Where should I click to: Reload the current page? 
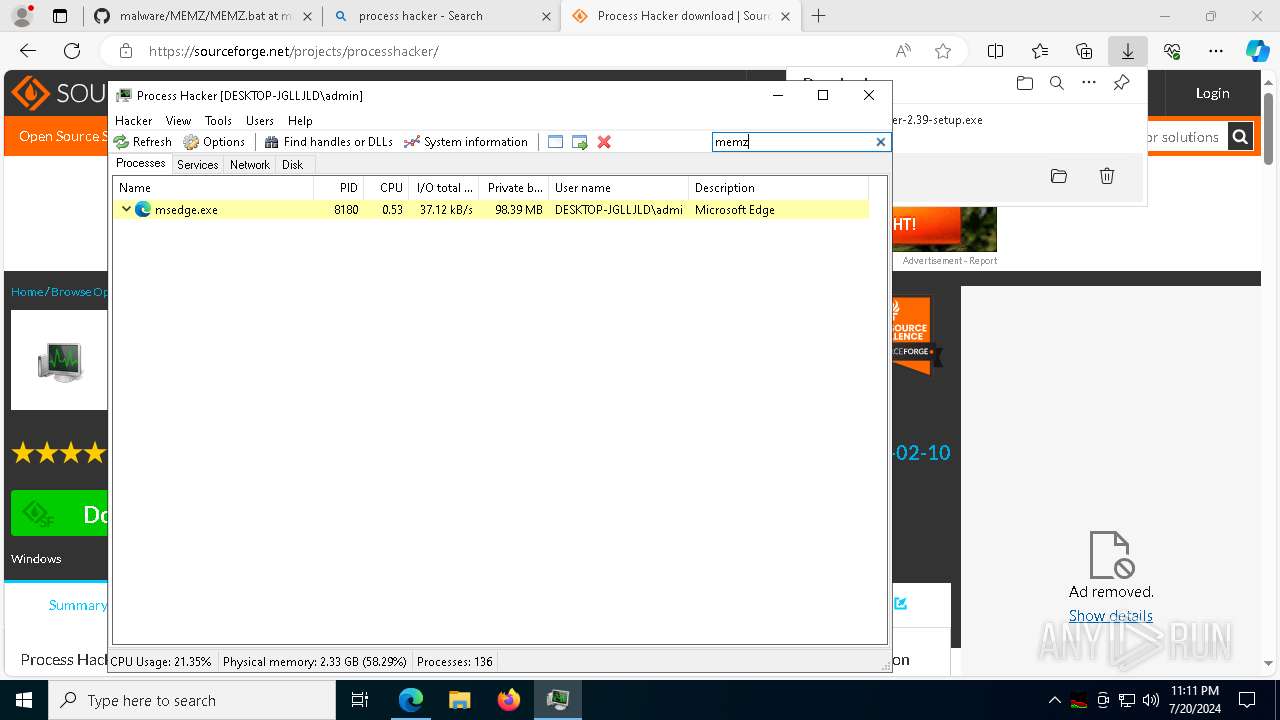(x=72, y=51)
